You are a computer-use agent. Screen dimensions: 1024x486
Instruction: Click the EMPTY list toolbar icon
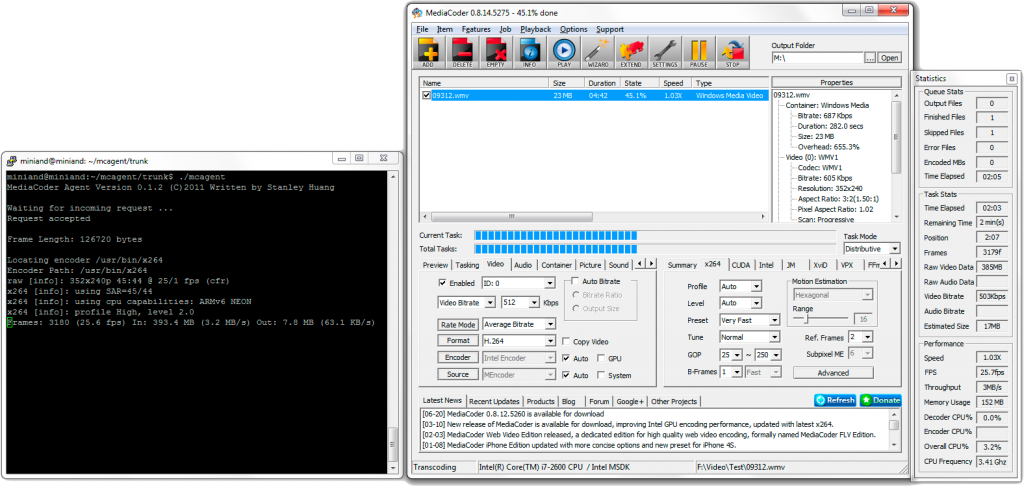point(496,52)
